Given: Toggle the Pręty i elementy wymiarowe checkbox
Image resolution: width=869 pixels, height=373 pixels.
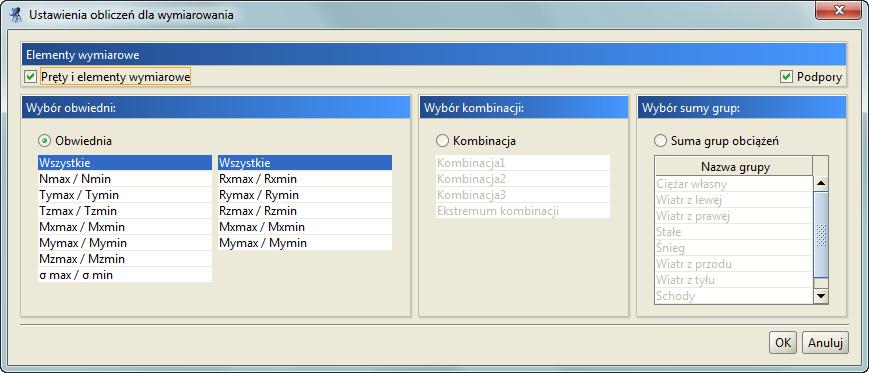Looking at the screenshot, I should [30, 77].
